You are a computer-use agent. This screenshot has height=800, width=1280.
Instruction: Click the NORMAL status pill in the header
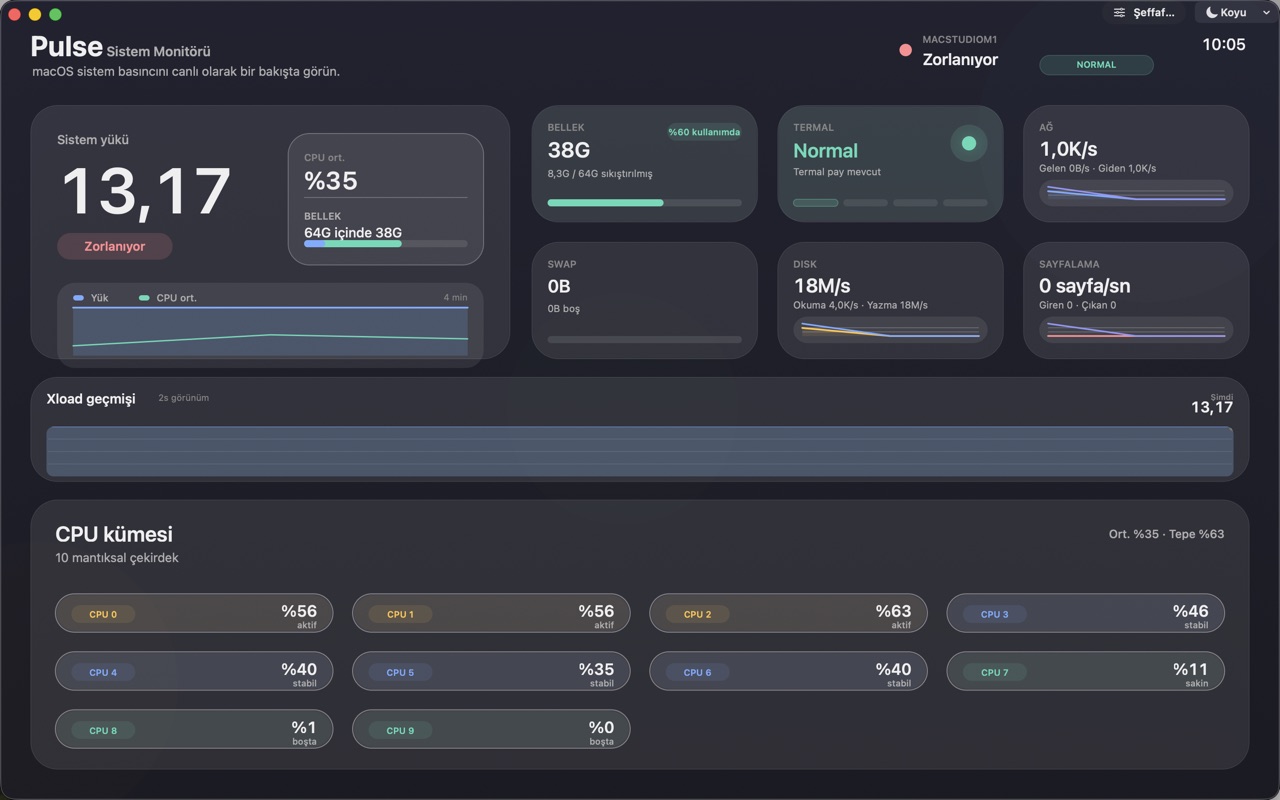(1096, 65)
